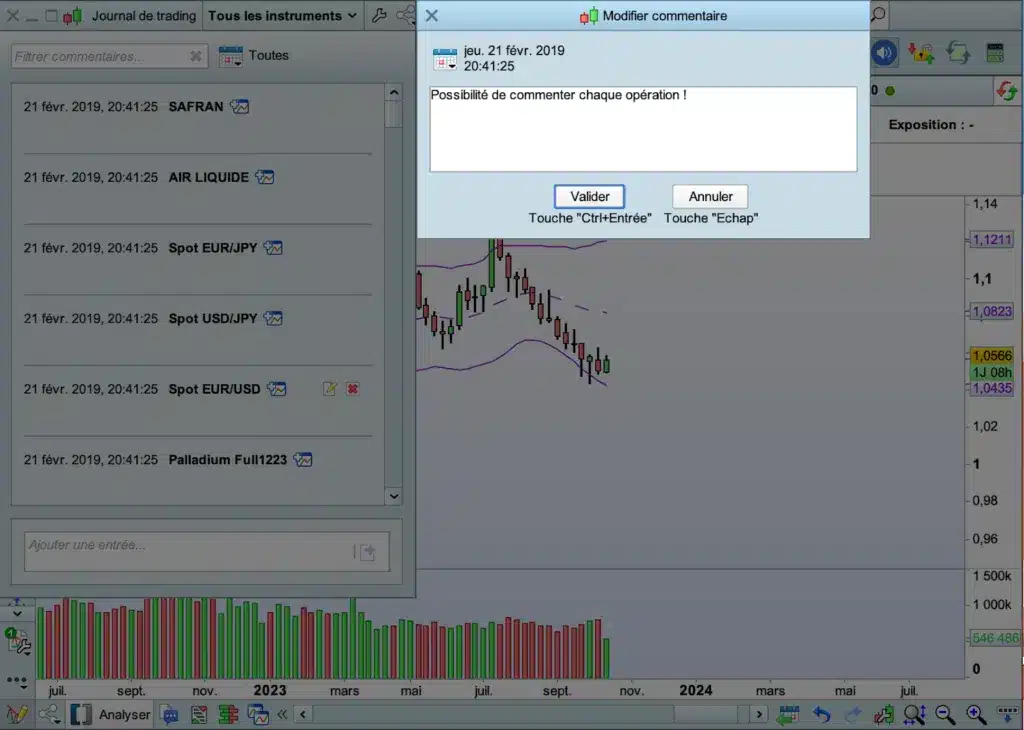1024x730 pixels.
Task: Open the SAFRAN chart icon
Action: [239, 106]
